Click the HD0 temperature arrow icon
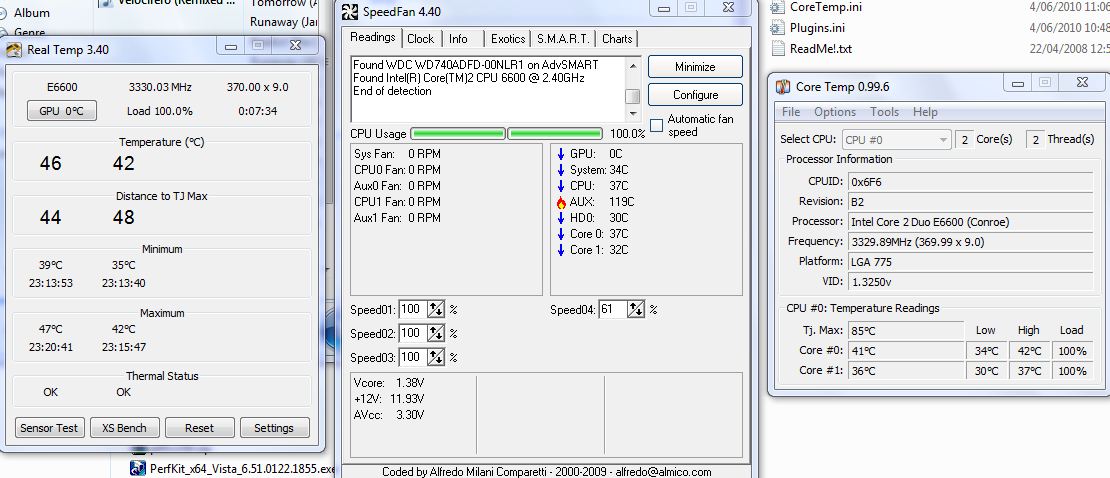The image size is (1110, 478). pyautogui.click(x=561, y=218)
